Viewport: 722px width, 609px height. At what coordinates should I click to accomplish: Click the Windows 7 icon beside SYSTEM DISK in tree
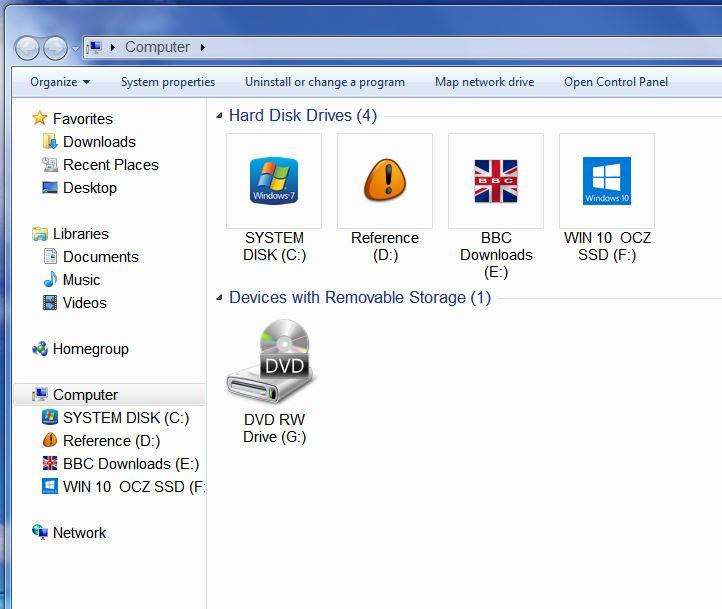(50, 417)
